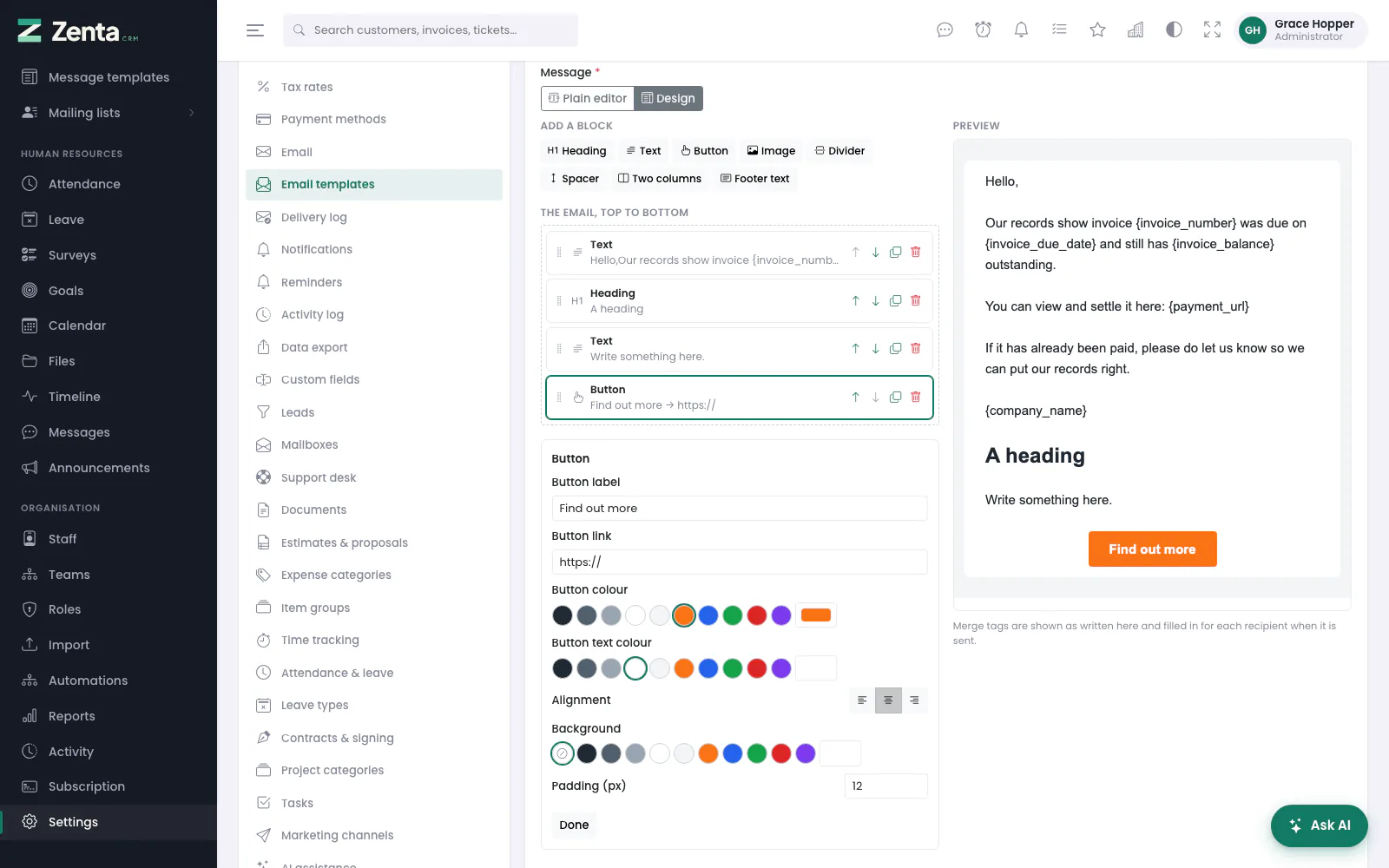Open Ask AI assistant
This screenshot has height=868, width=1389.
click(1320, 825)
